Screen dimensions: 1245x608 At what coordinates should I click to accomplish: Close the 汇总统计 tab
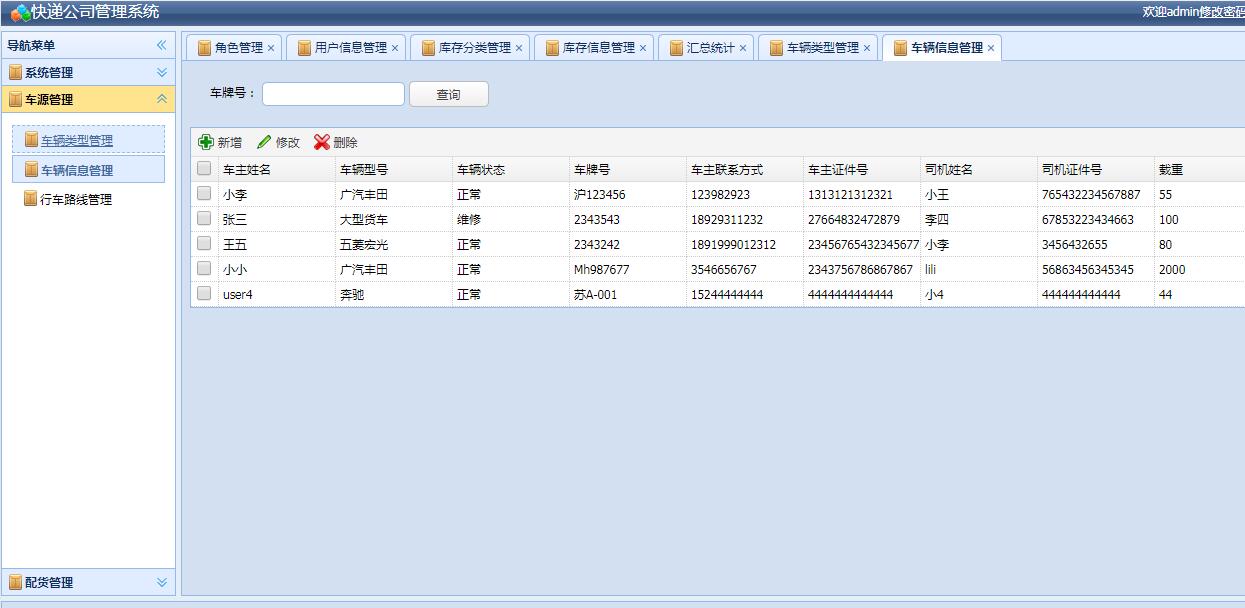[x=743, y=48]
